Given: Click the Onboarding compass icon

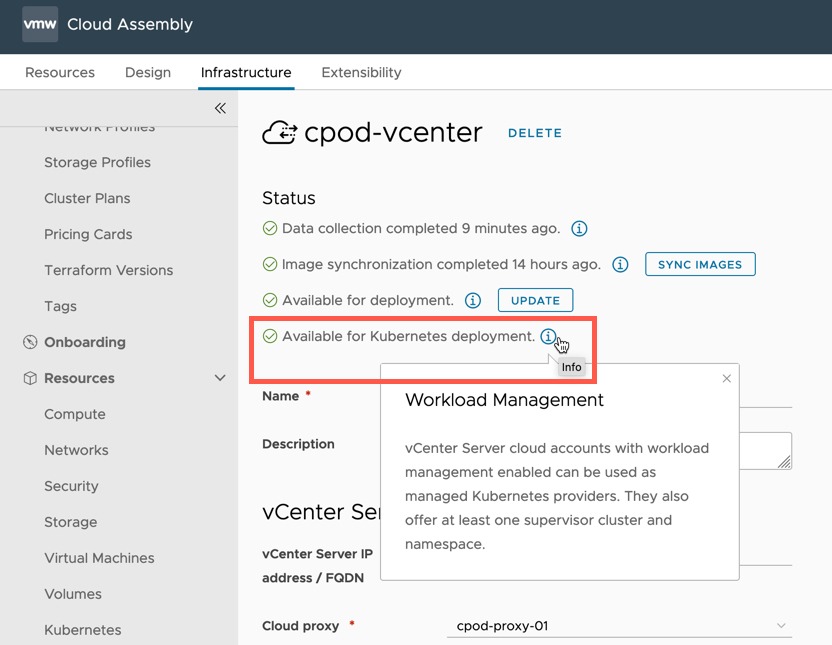Looking at the screenshot, I should [30, 342].
